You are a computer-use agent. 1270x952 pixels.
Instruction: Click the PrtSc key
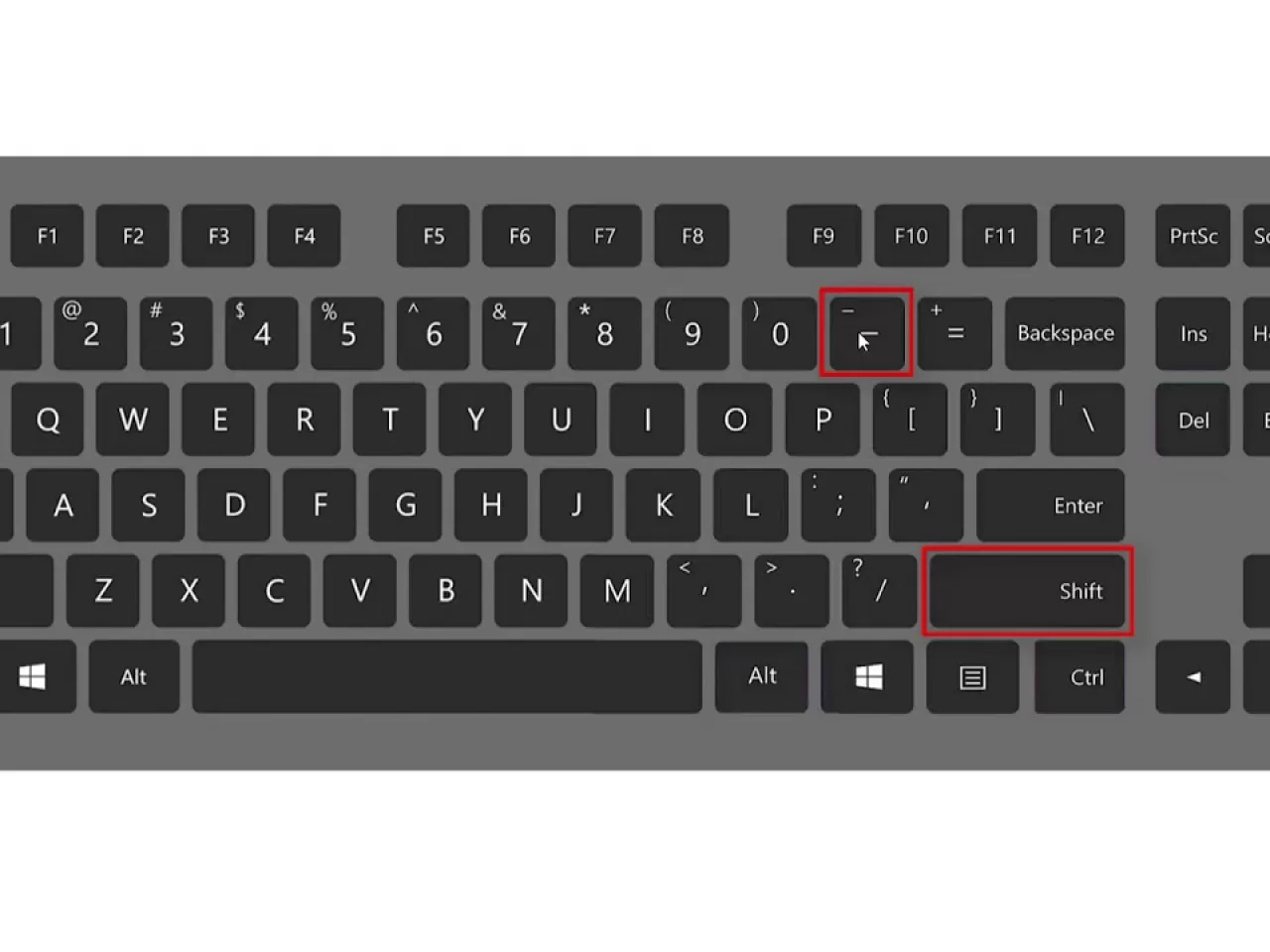coord(1194,236)
